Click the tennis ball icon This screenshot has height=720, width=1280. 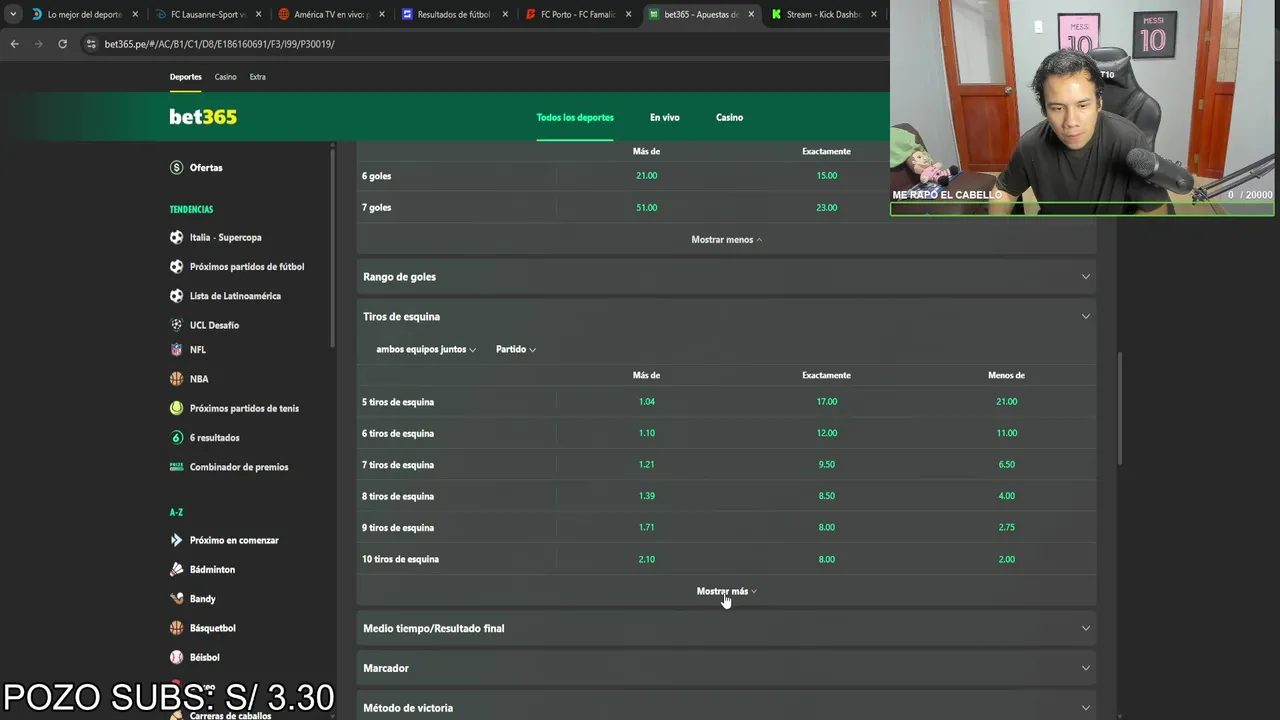point(177,408)
